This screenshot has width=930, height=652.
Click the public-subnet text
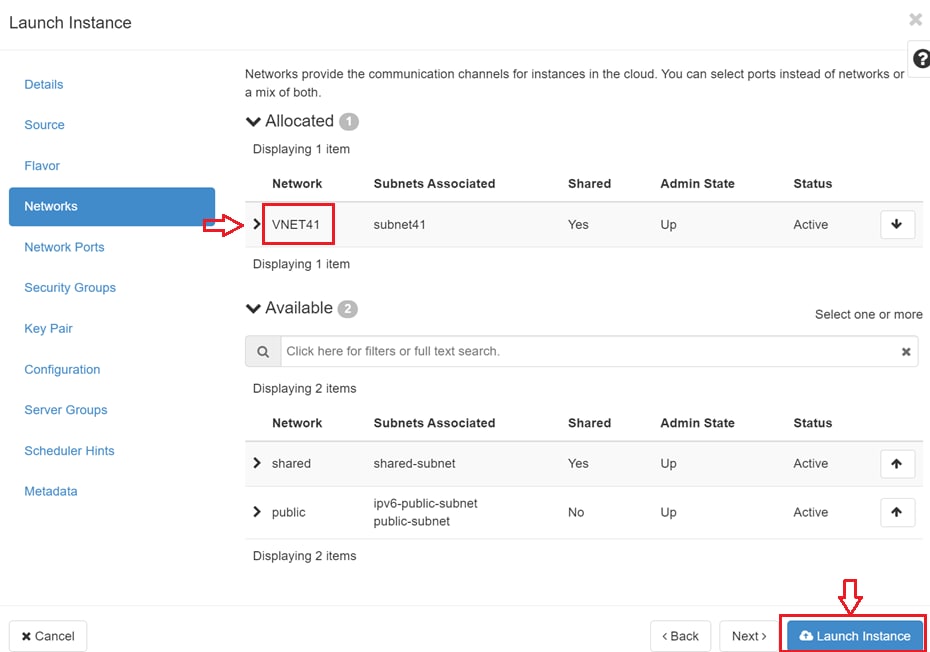tap(412, 521)
